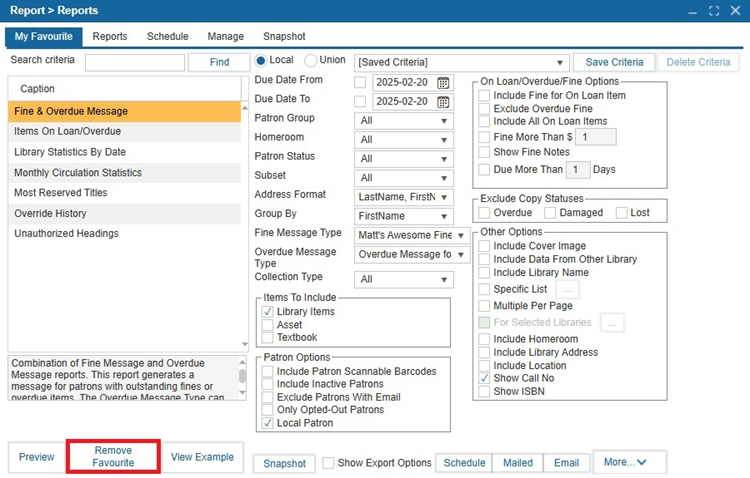Click the Search criteria input field
The width and height of the screenshot is (750, 478).
(x=135, y=63)
